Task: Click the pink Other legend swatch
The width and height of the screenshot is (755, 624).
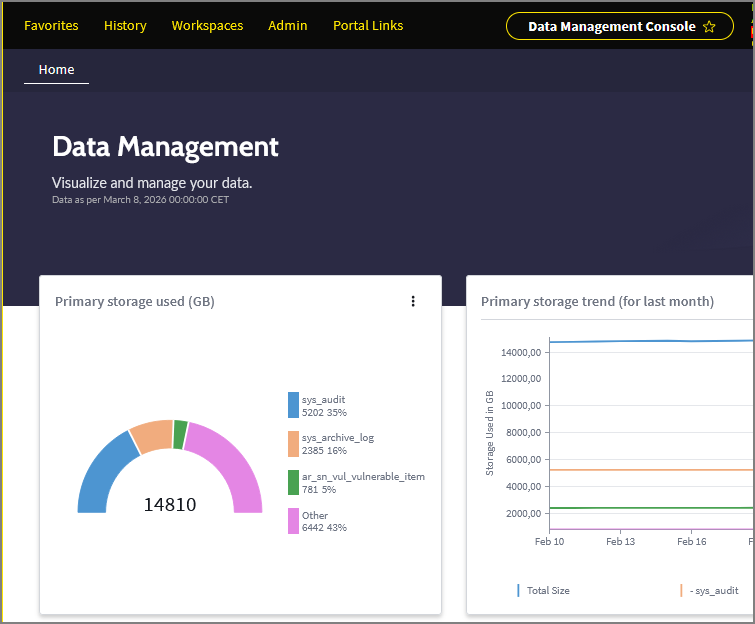Action: pos(293,521)
